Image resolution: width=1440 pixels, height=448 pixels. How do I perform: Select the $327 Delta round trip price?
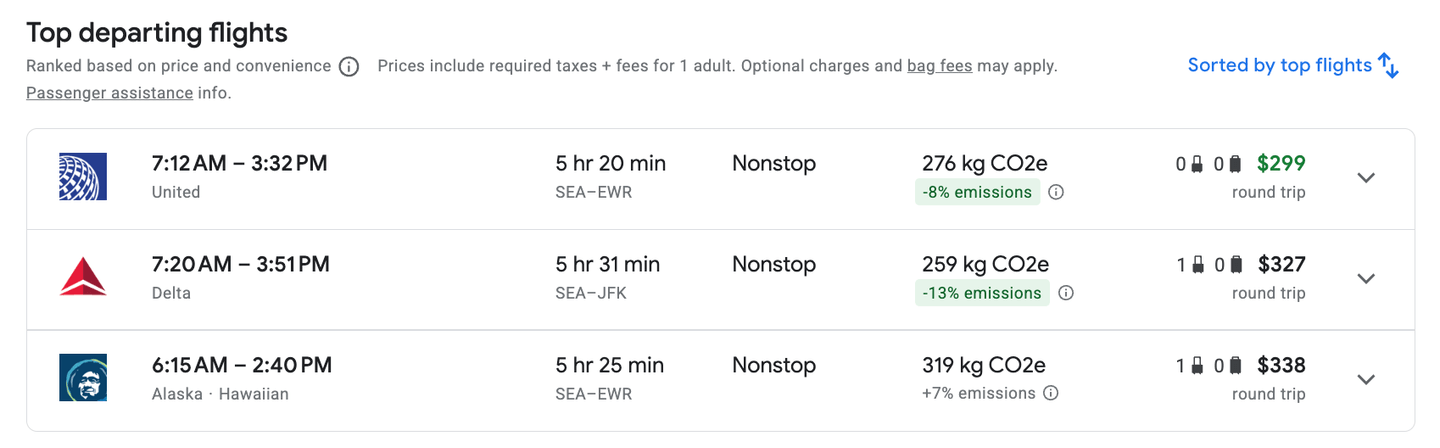point(1281,265)
